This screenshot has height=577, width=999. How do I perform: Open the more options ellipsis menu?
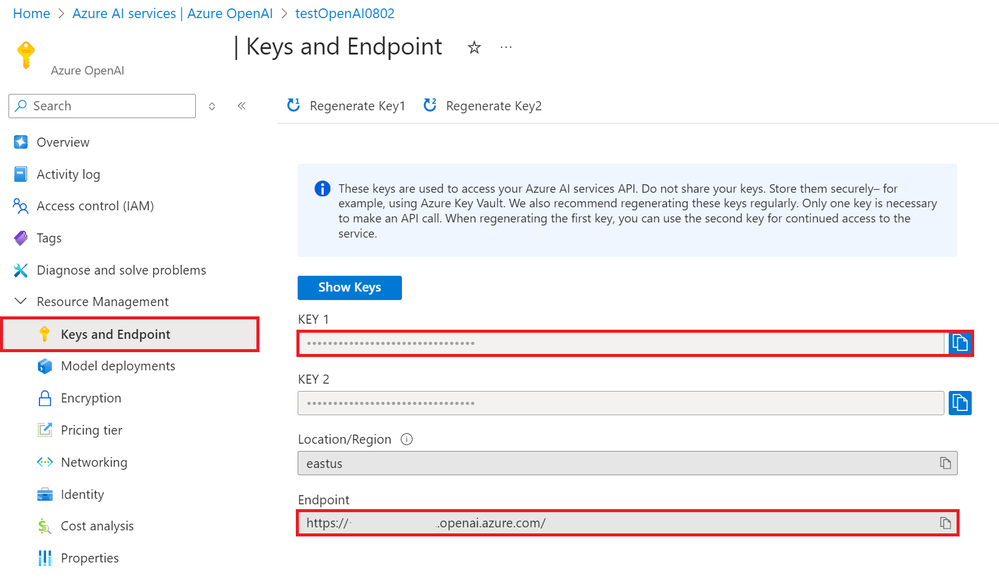[x=506, y=47]
